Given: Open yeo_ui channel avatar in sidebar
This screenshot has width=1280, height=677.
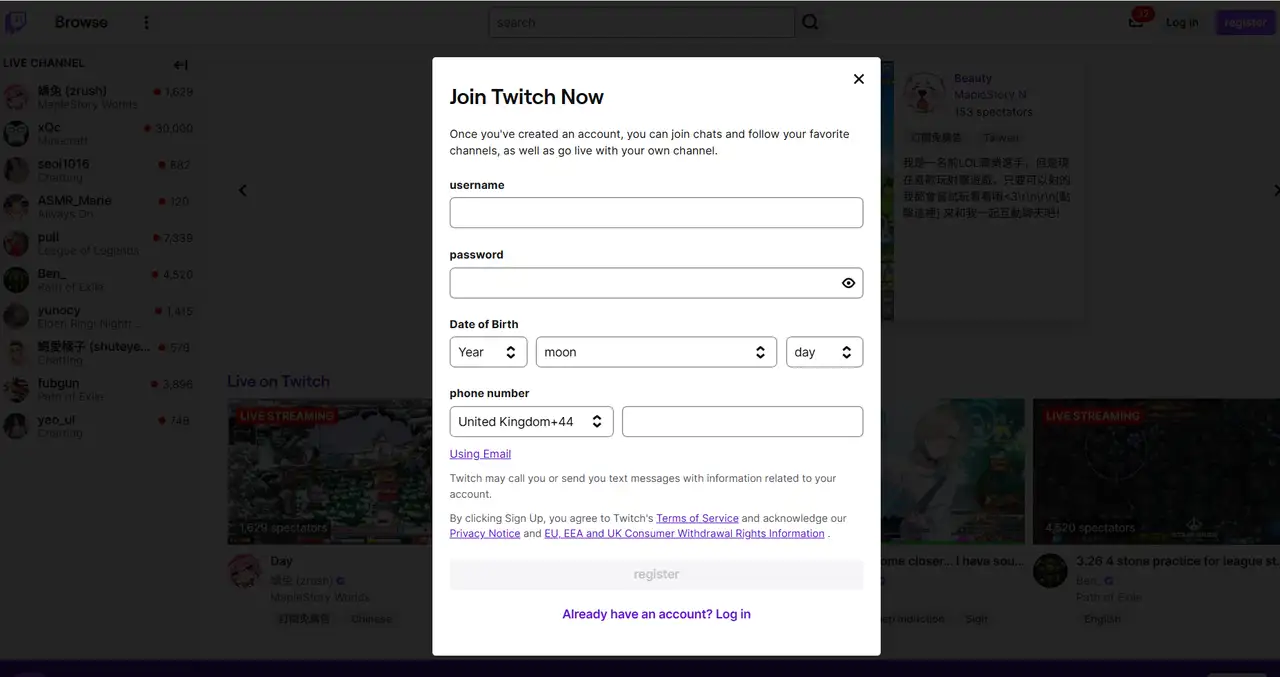Looking at the screenshot, I should click(16, 427).
